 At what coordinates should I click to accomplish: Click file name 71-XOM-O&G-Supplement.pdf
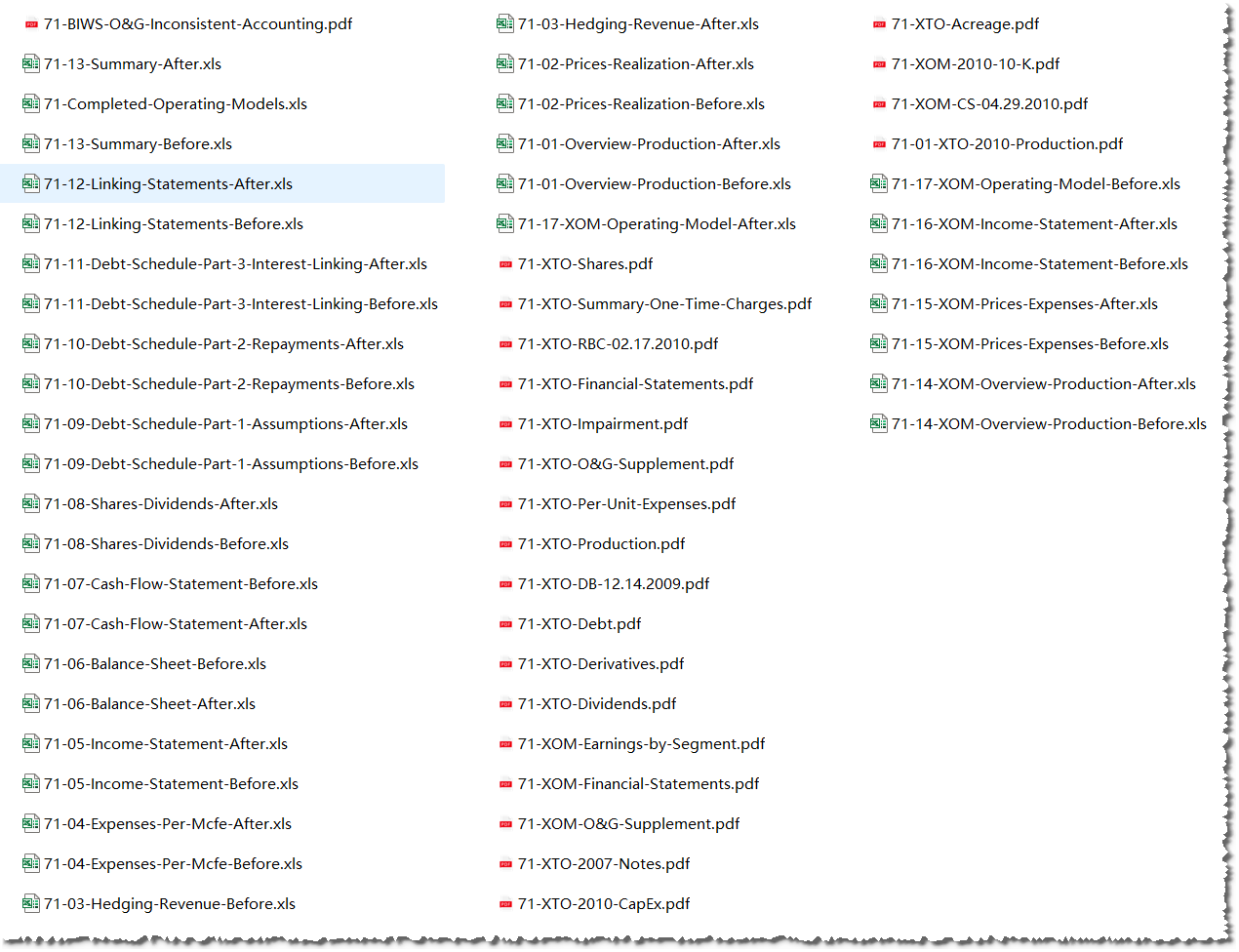click(x=628, y=824)
